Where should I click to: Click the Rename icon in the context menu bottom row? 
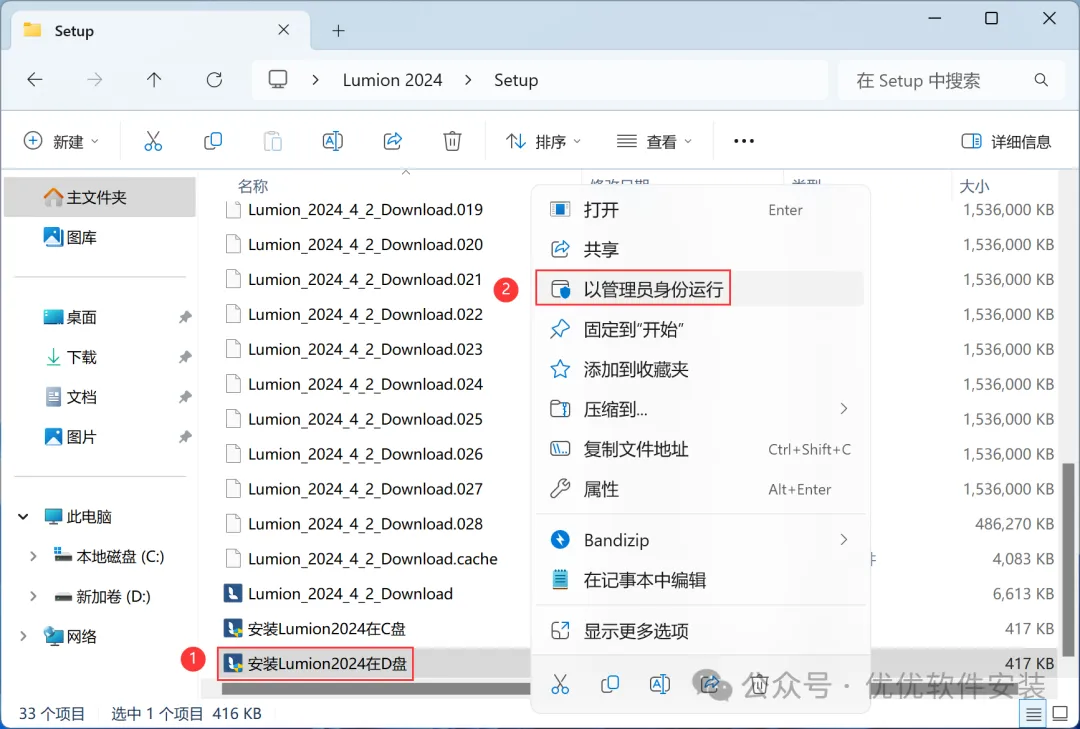[x=659, y=684]
